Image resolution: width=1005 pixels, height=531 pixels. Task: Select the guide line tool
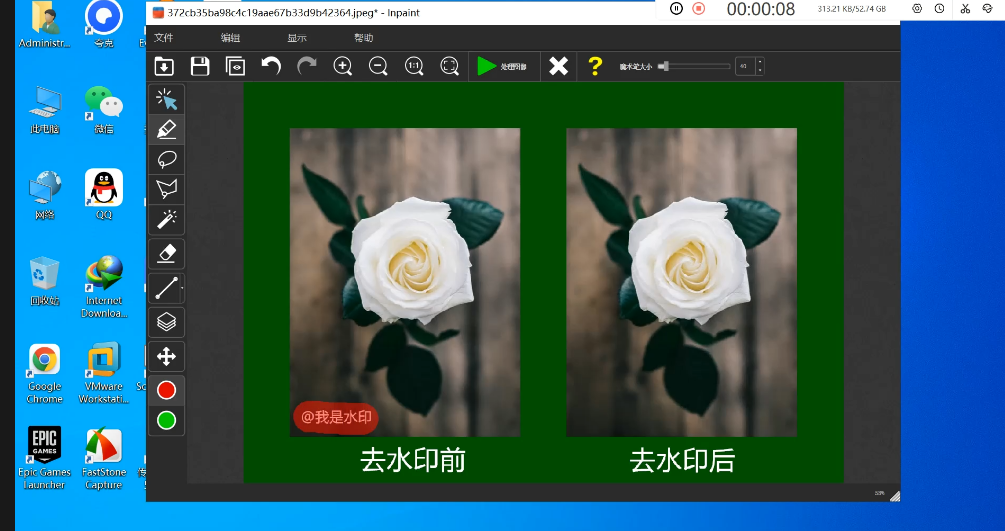point(165,288)
